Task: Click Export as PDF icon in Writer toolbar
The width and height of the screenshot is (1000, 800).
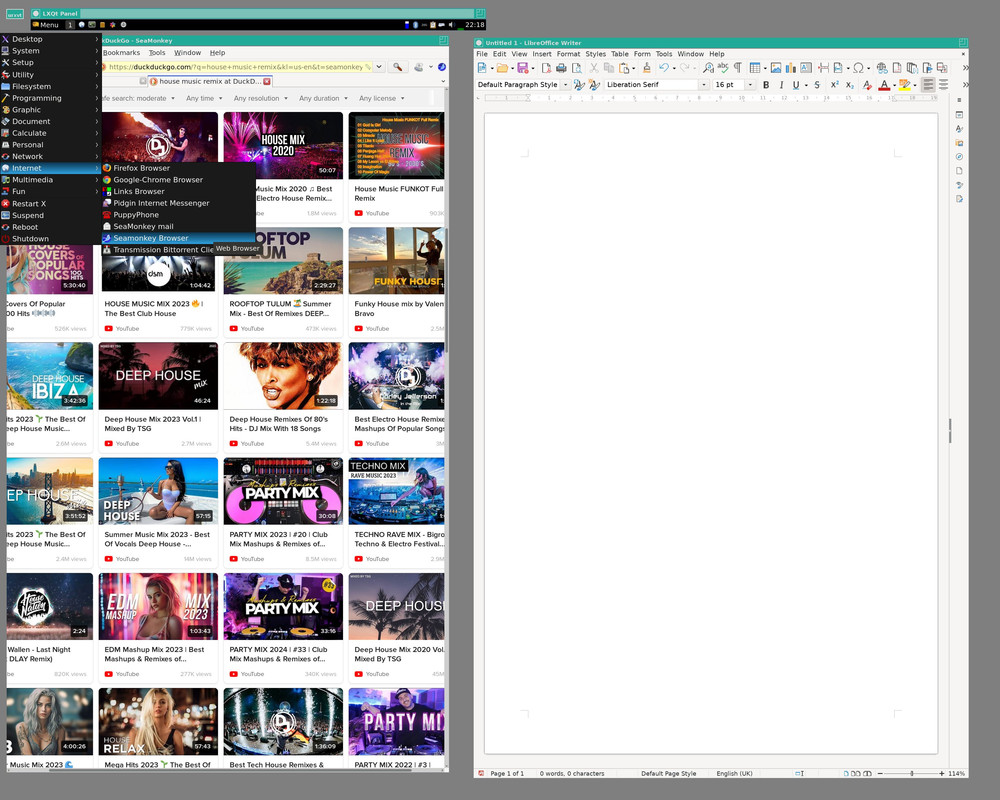Action: 547,68
